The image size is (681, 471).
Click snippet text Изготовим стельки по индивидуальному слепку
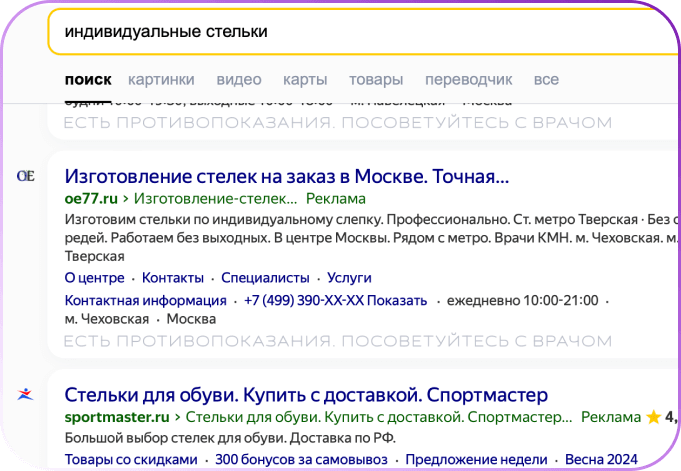[x=224, y=220]
